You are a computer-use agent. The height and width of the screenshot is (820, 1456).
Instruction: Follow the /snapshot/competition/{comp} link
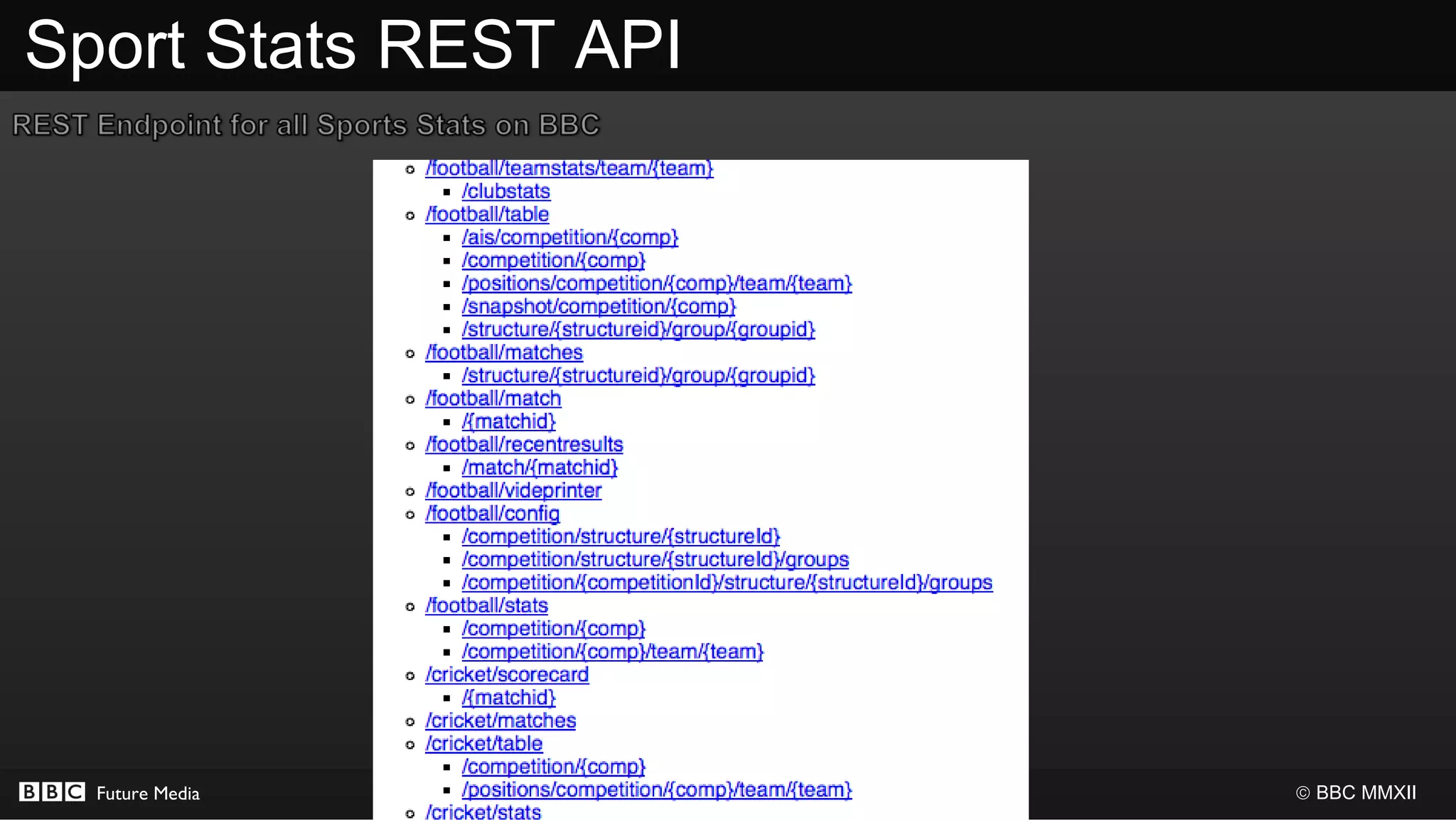(599, 306)
